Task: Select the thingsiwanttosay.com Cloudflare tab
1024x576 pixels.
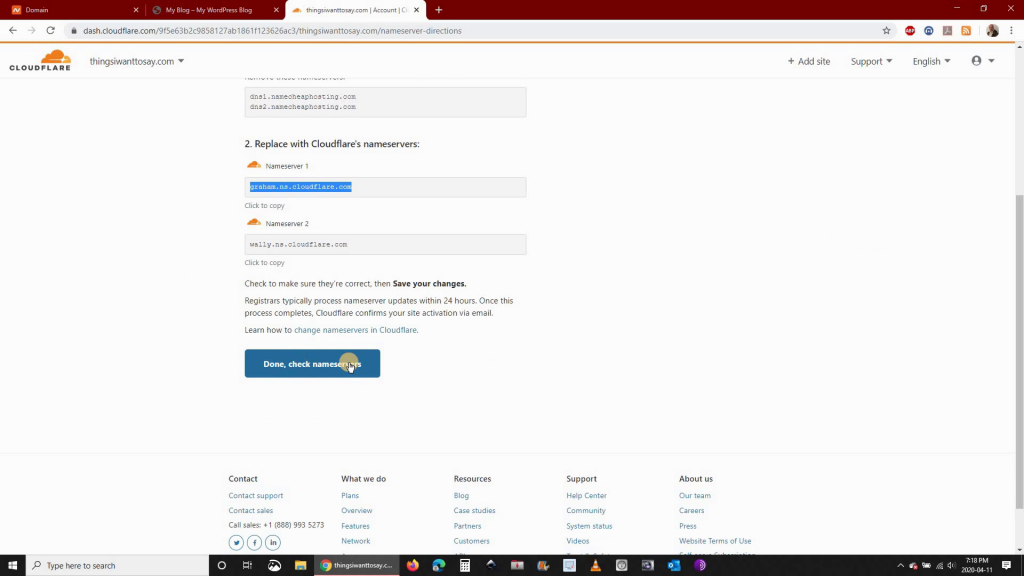Action: pyautogui.click(x=355, y=10)
